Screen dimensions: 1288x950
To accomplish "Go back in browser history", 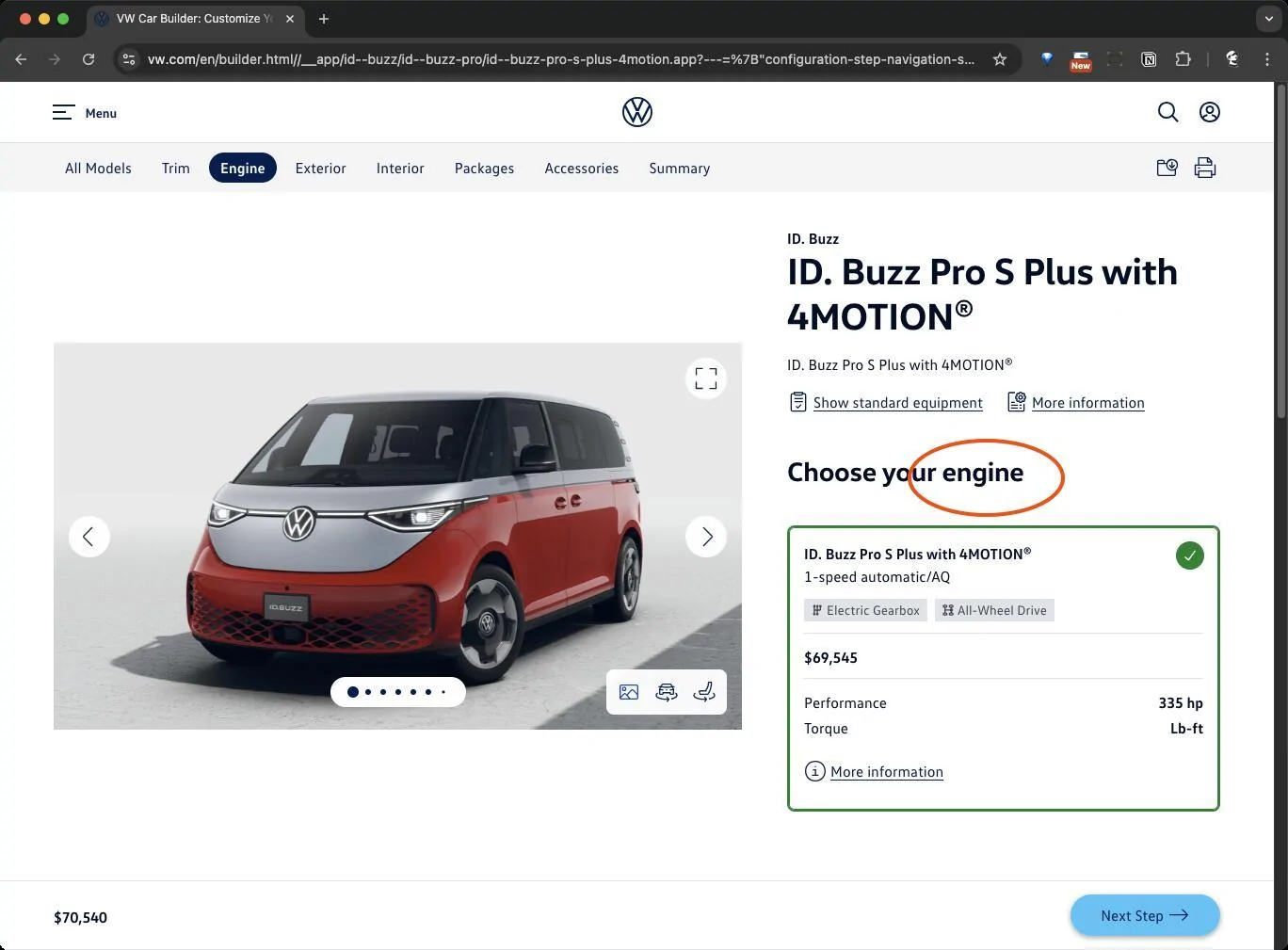I will pyautogui.click(x=21, y=59).
